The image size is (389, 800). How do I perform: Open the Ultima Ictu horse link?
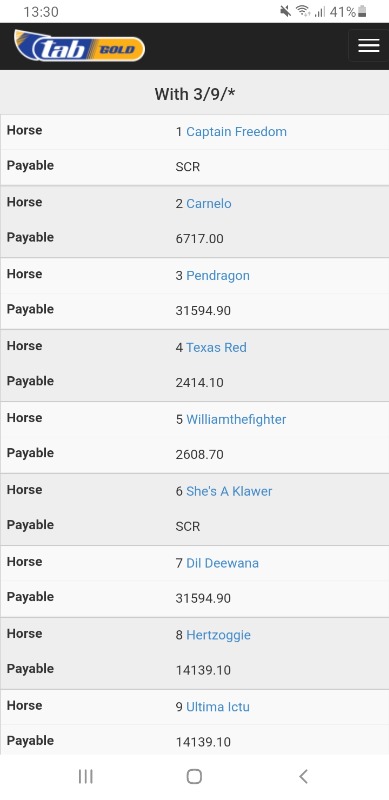click(x=218, y=707)
